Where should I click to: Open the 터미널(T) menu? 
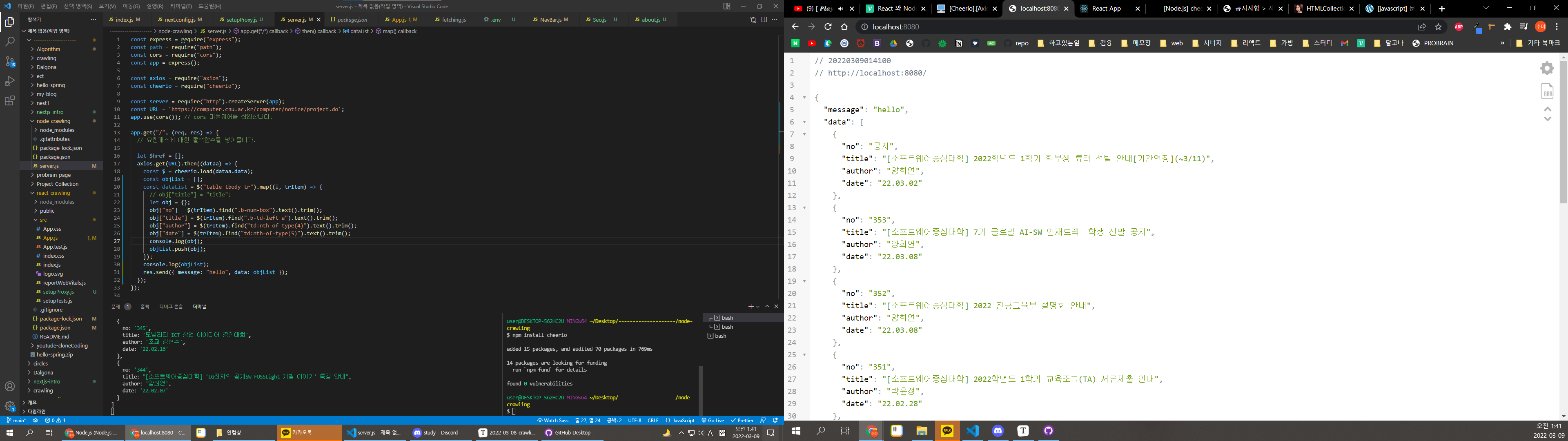(181, 6)
